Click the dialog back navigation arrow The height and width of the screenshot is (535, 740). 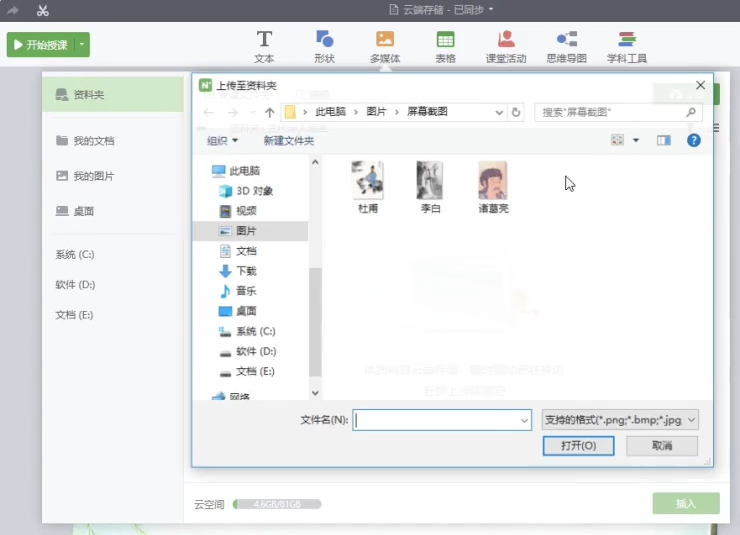point(208,112)
